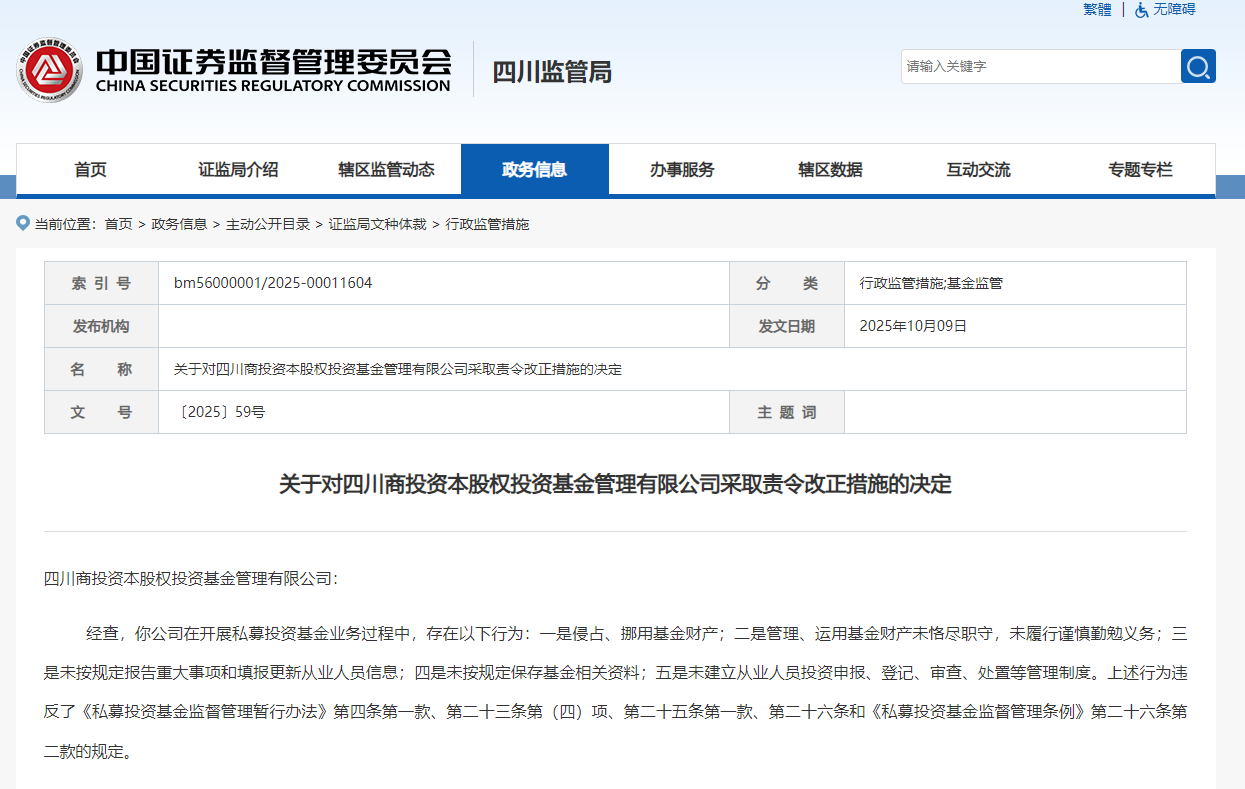Open the 互动交流 navigation item
1245x789 pixels.
(x=978, y=170)
